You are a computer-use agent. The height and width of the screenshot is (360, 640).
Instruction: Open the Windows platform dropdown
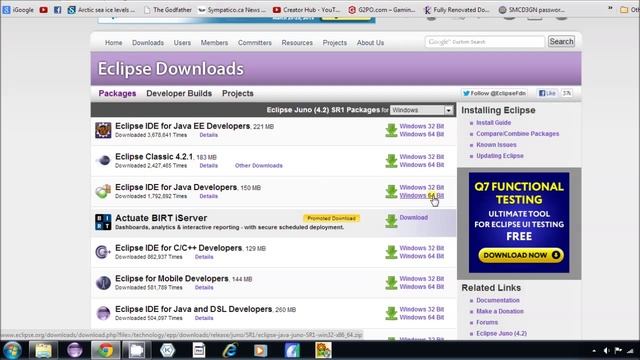pos(422,110)
